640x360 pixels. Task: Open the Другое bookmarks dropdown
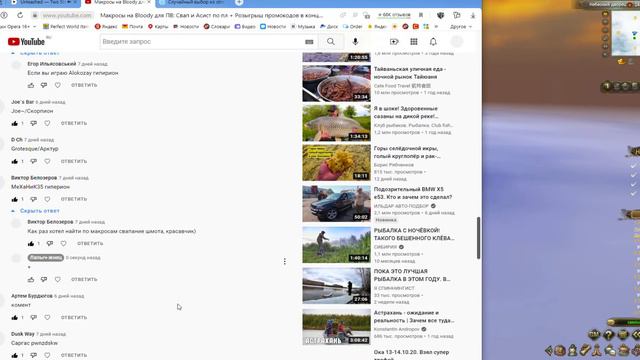[x=460, y=27]
